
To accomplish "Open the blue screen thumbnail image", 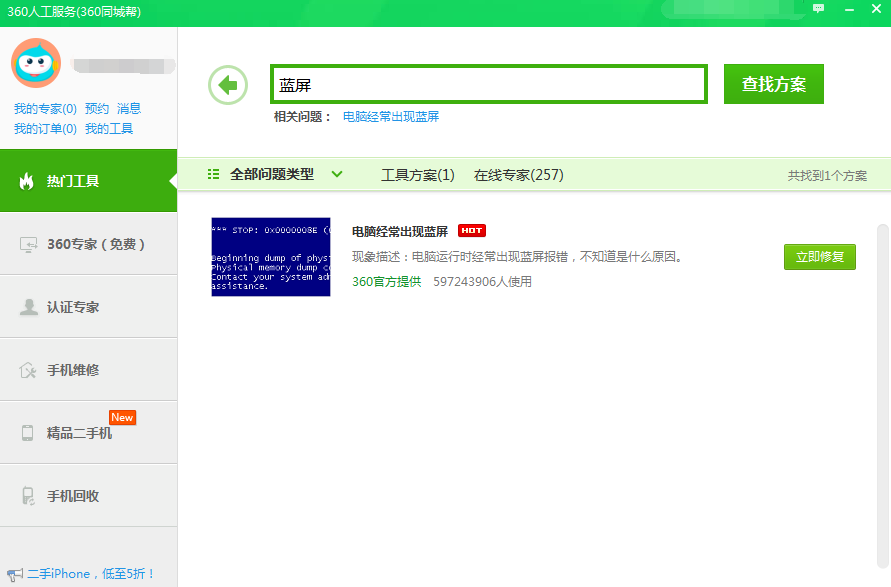I will click(270, 257).
